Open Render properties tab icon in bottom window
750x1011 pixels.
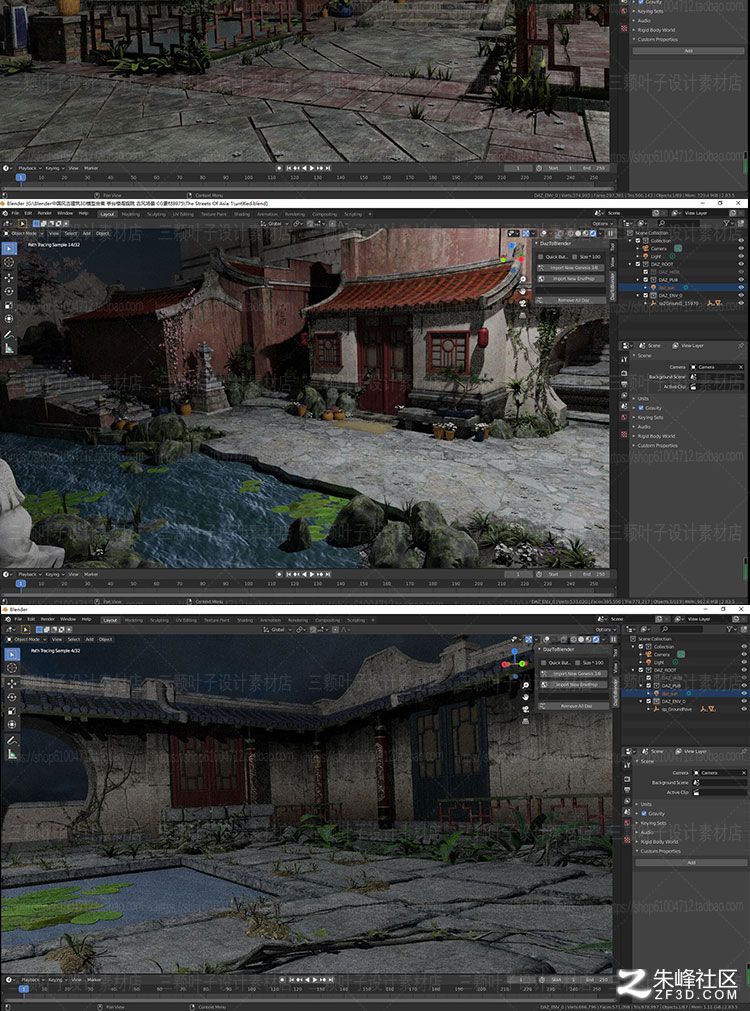[627, 779]
